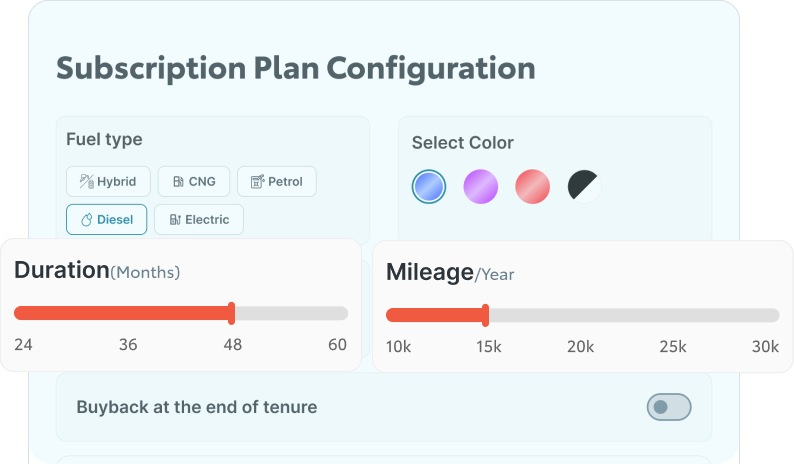This screenshot has width=794, height=464.
Task: Click the Diesel droplet icon
Action: (85, 220)
